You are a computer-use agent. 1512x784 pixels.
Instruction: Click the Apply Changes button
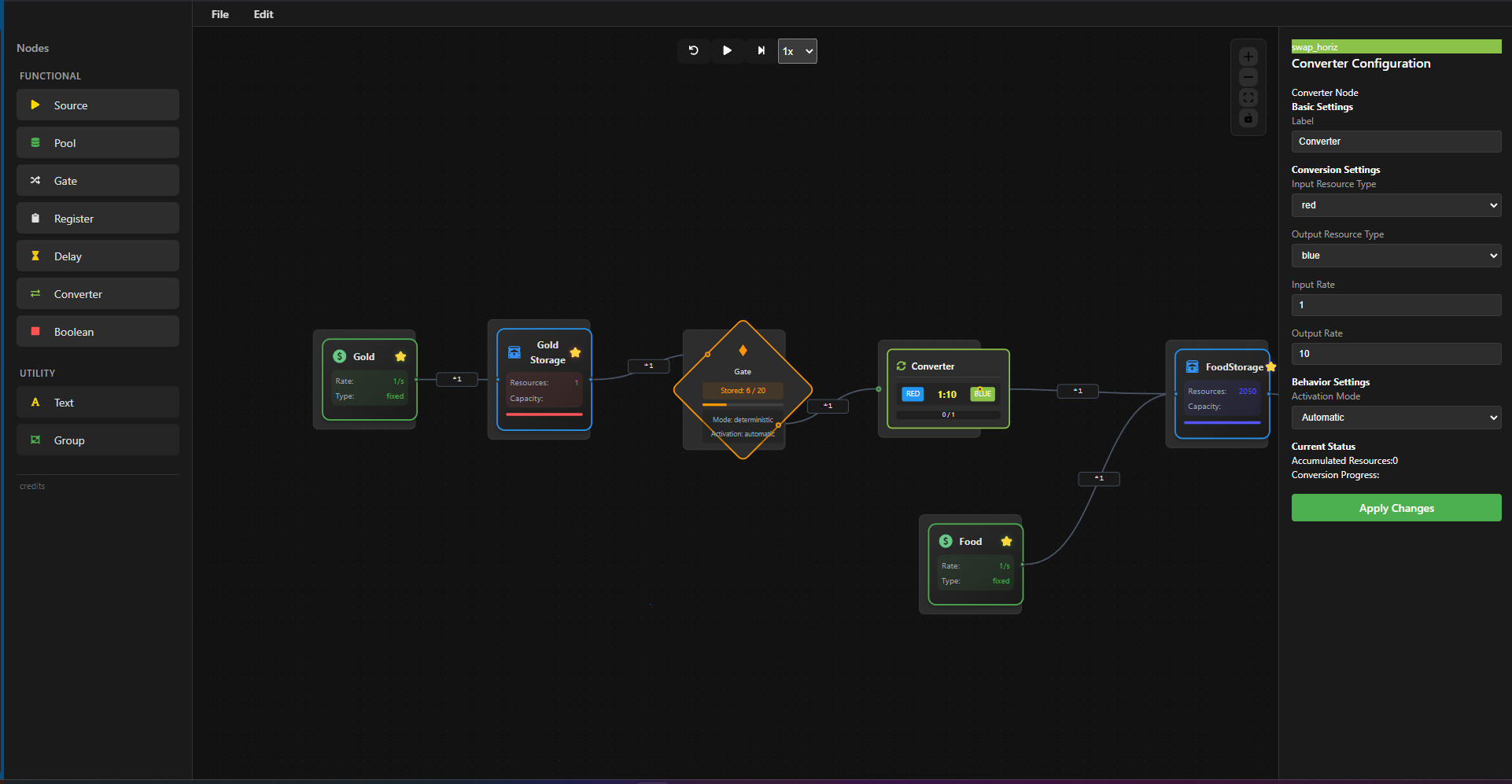(1396, 508)
